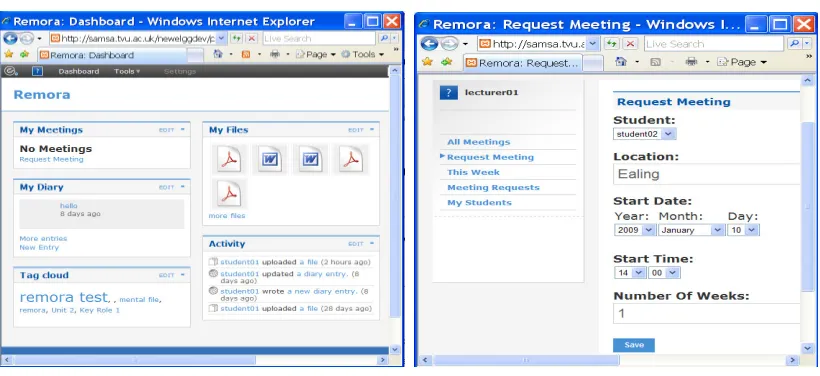Screen dimensions: 820x376
Task: Click Home icon in Request Meeting window
Action: [x=621, y=62]
